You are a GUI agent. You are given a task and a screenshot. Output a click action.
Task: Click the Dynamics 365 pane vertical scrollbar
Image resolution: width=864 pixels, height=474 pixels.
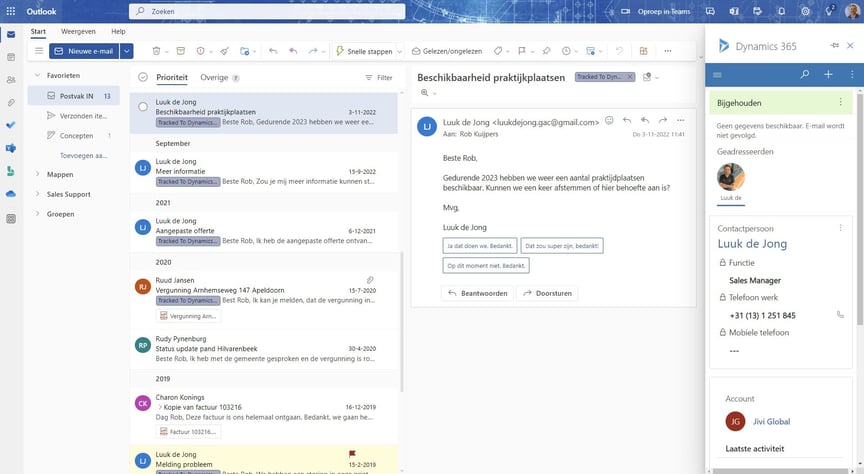point(860,207)
